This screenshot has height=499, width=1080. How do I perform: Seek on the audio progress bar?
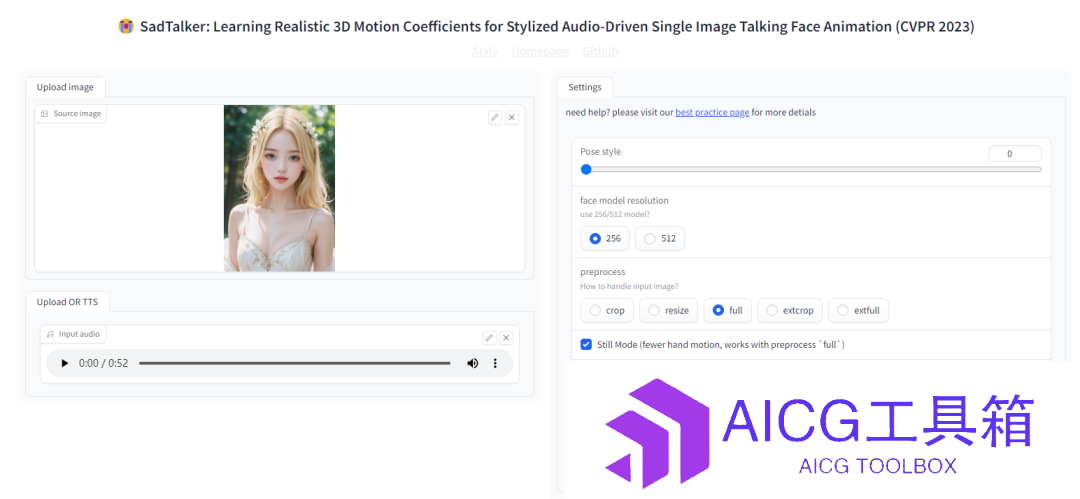click(295, 363)
